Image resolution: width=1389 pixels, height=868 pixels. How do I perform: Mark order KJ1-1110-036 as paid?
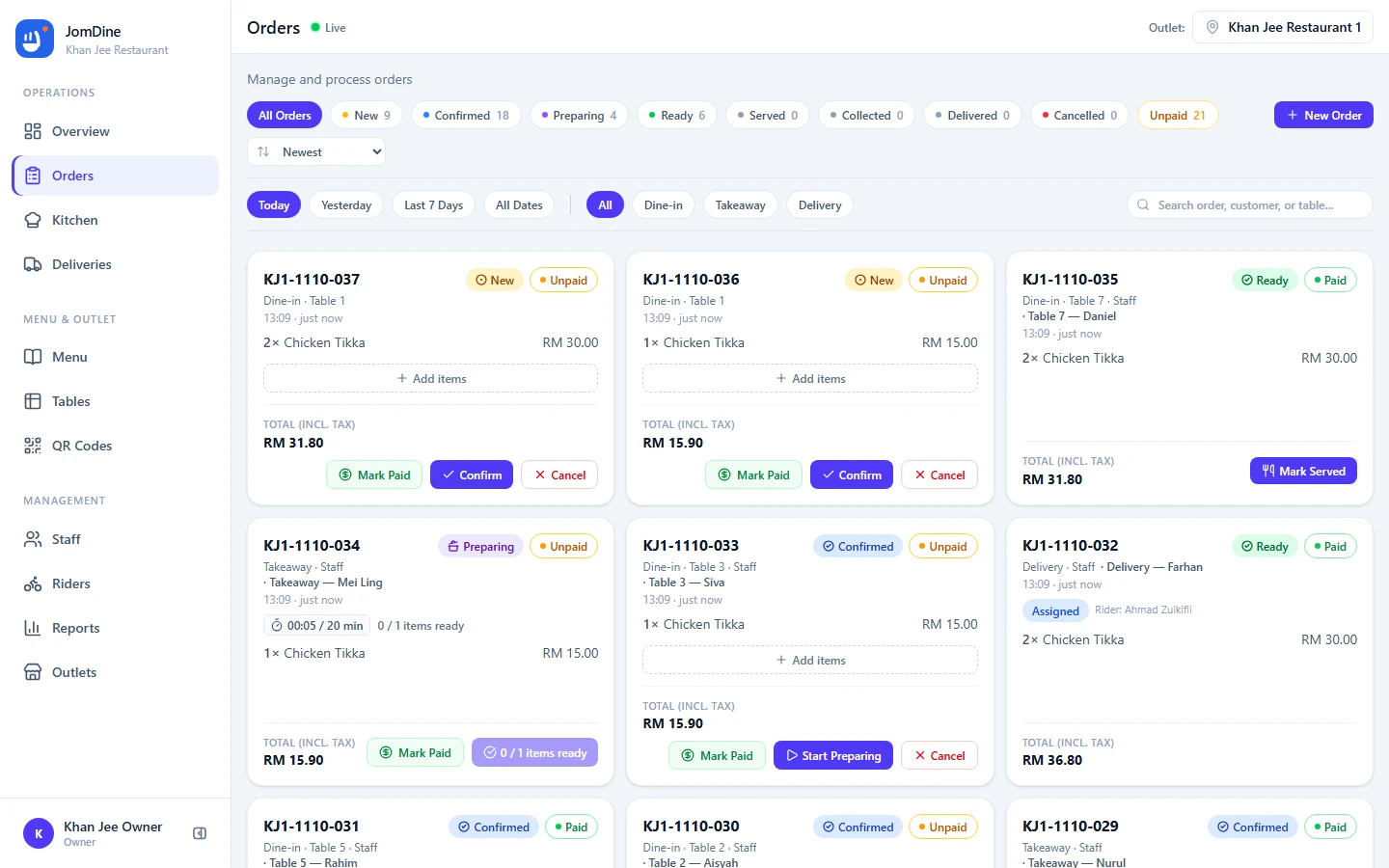click(x=753, y=475)
